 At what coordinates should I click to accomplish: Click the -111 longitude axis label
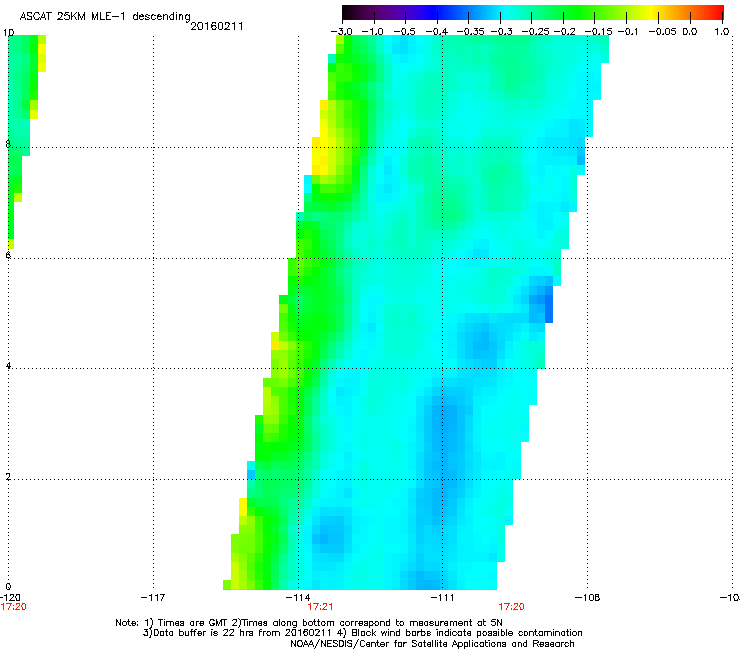[442, 598]
